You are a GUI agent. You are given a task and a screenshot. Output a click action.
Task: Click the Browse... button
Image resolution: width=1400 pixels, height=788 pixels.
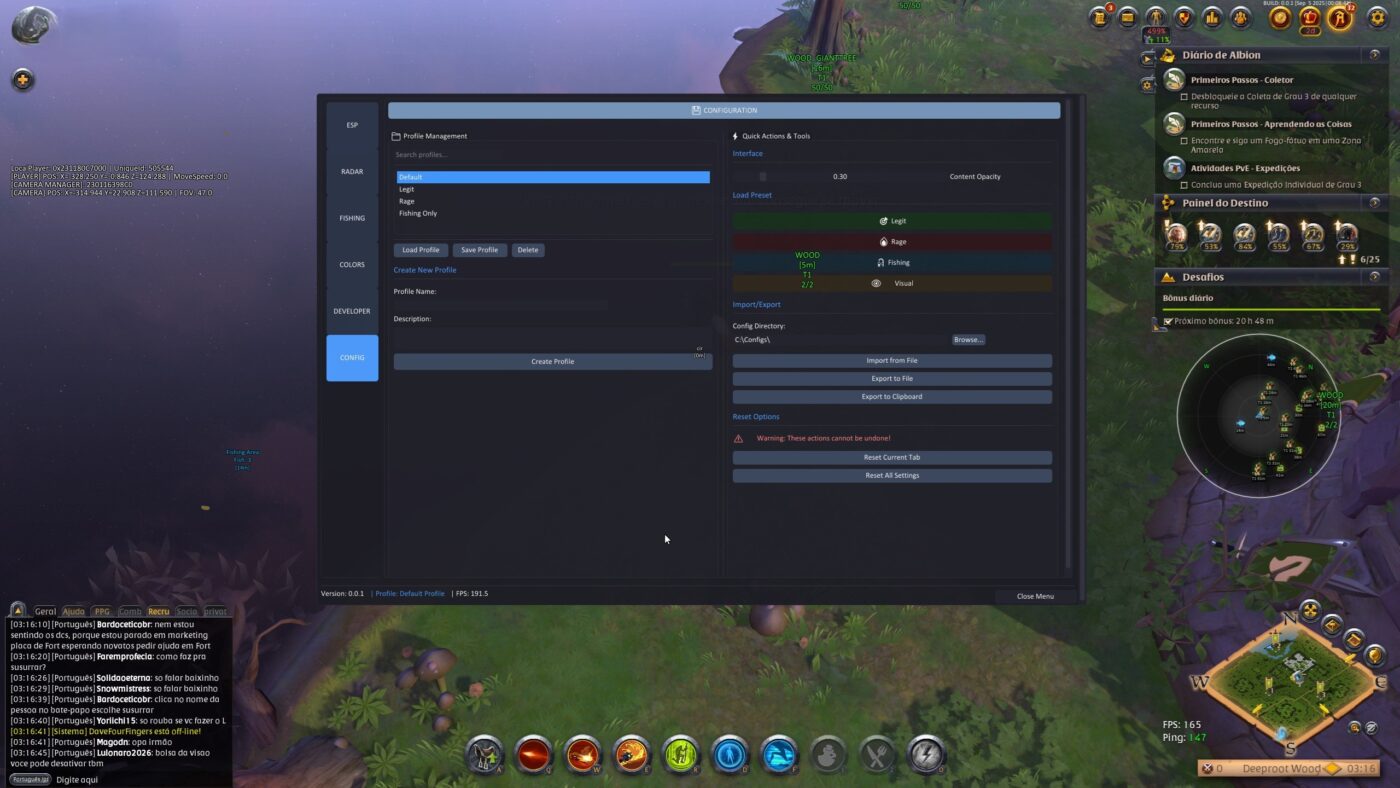click(968, 340)
